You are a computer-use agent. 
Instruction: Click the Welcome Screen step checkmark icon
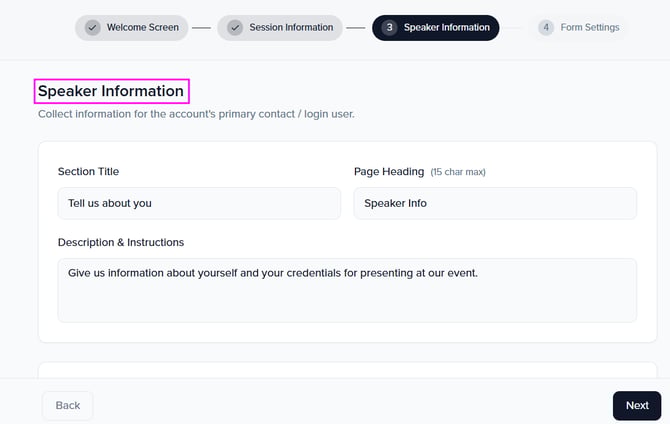click(x=92, y=28)
